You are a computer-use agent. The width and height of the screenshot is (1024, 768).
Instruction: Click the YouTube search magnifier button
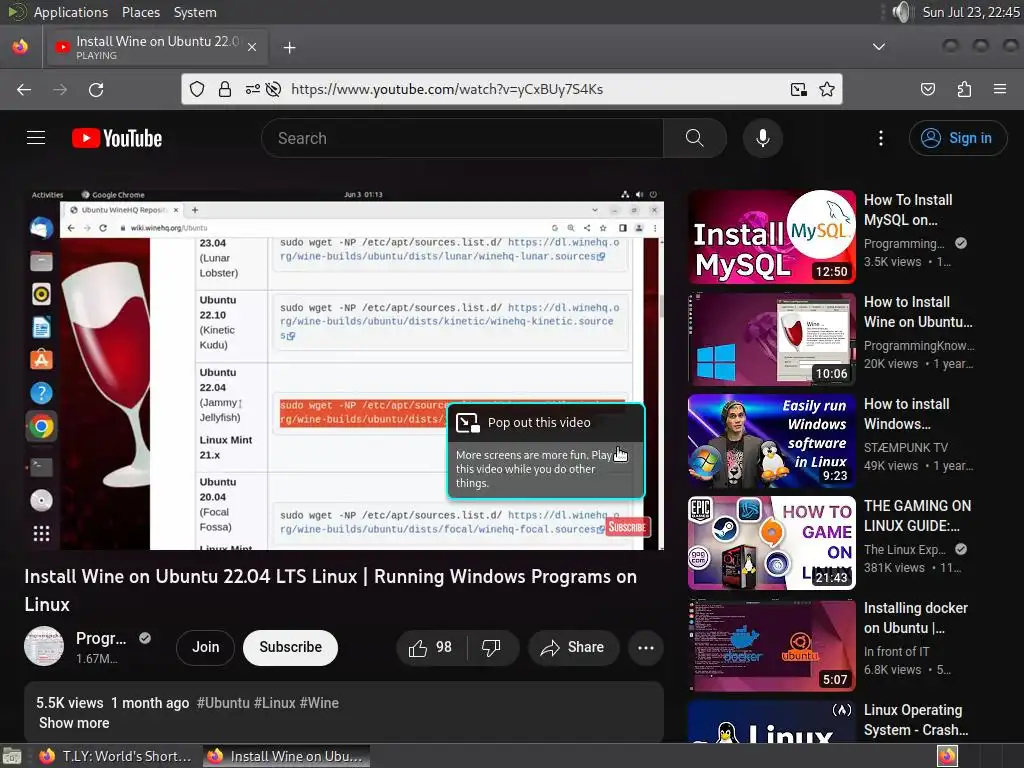(x=694, y=138)
